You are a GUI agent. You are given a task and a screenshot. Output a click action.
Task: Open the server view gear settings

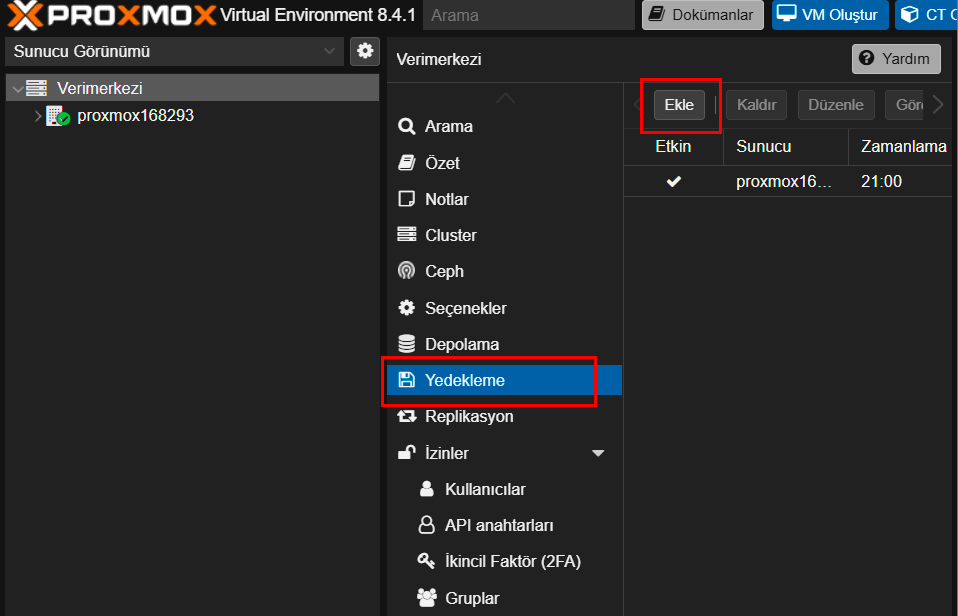coord(365,51)
